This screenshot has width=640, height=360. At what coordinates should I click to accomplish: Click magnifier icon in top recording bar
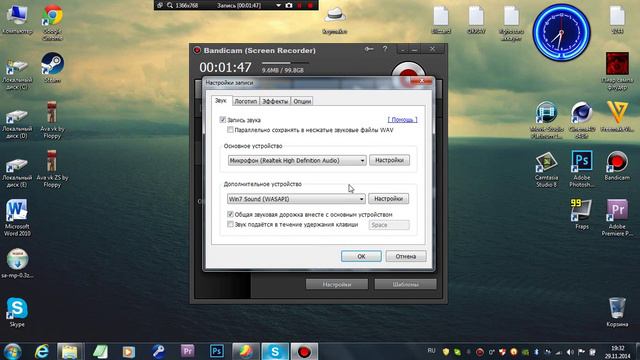[x=170, y=5]
